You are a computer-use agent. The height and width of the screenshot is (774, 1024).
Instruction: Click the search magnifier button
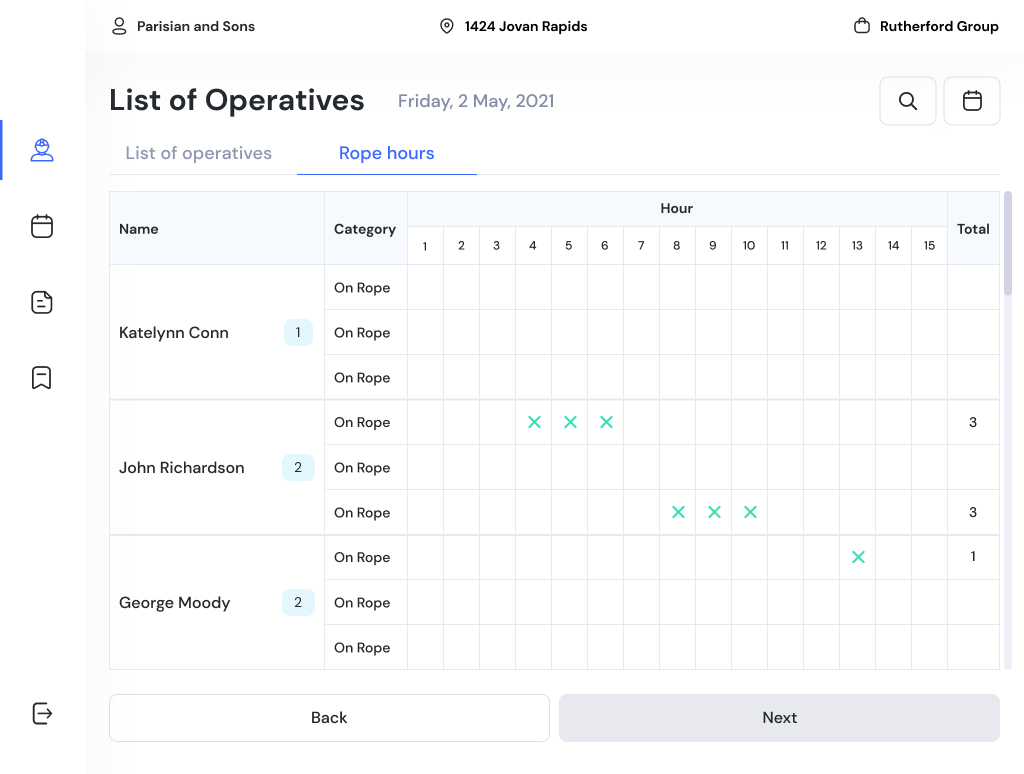pos(908,101)
